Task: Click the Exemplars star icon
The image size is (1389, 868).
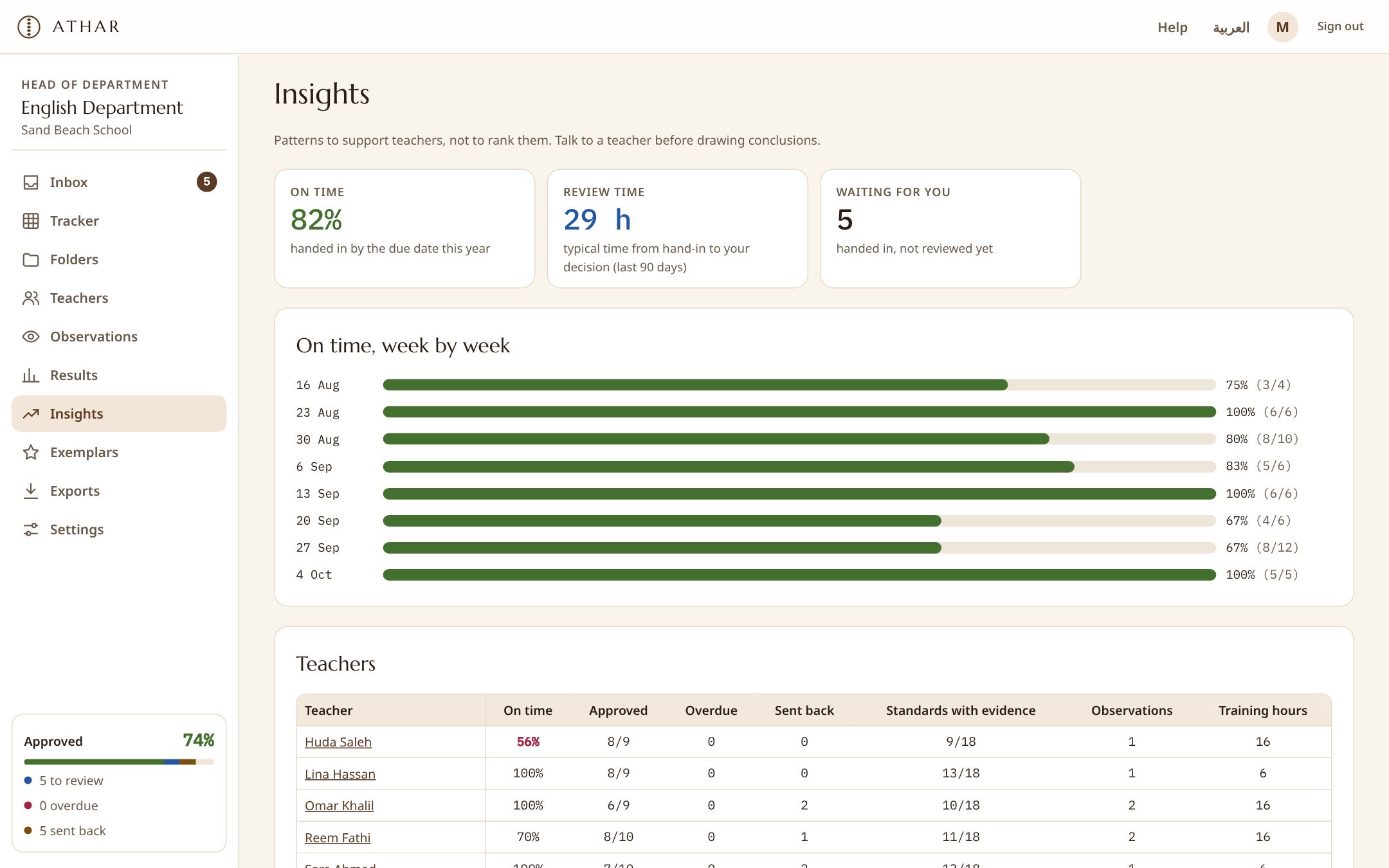Action: 31,453
